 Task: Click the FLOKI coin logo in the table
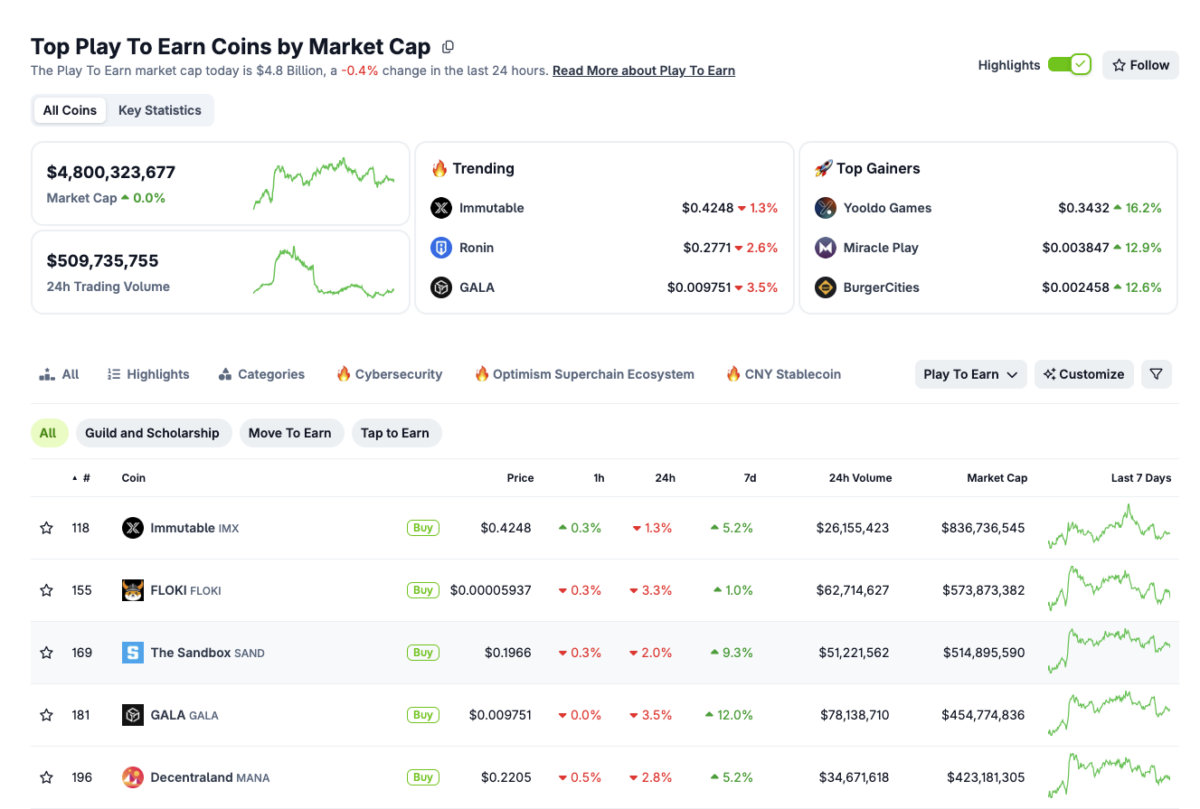click(133, 590)
